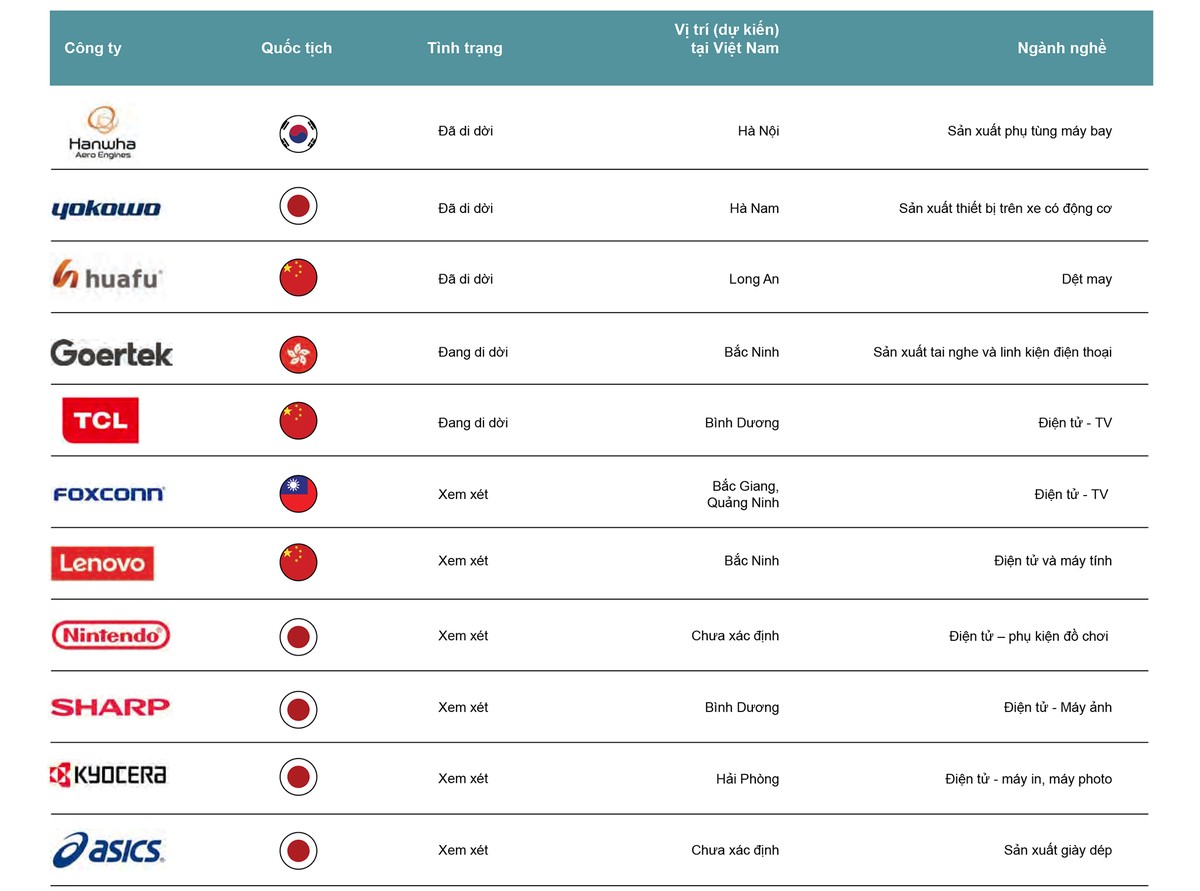Click the red Lenovo logo
Screen dimensions: 1200x891
click(x=102, y=563)
